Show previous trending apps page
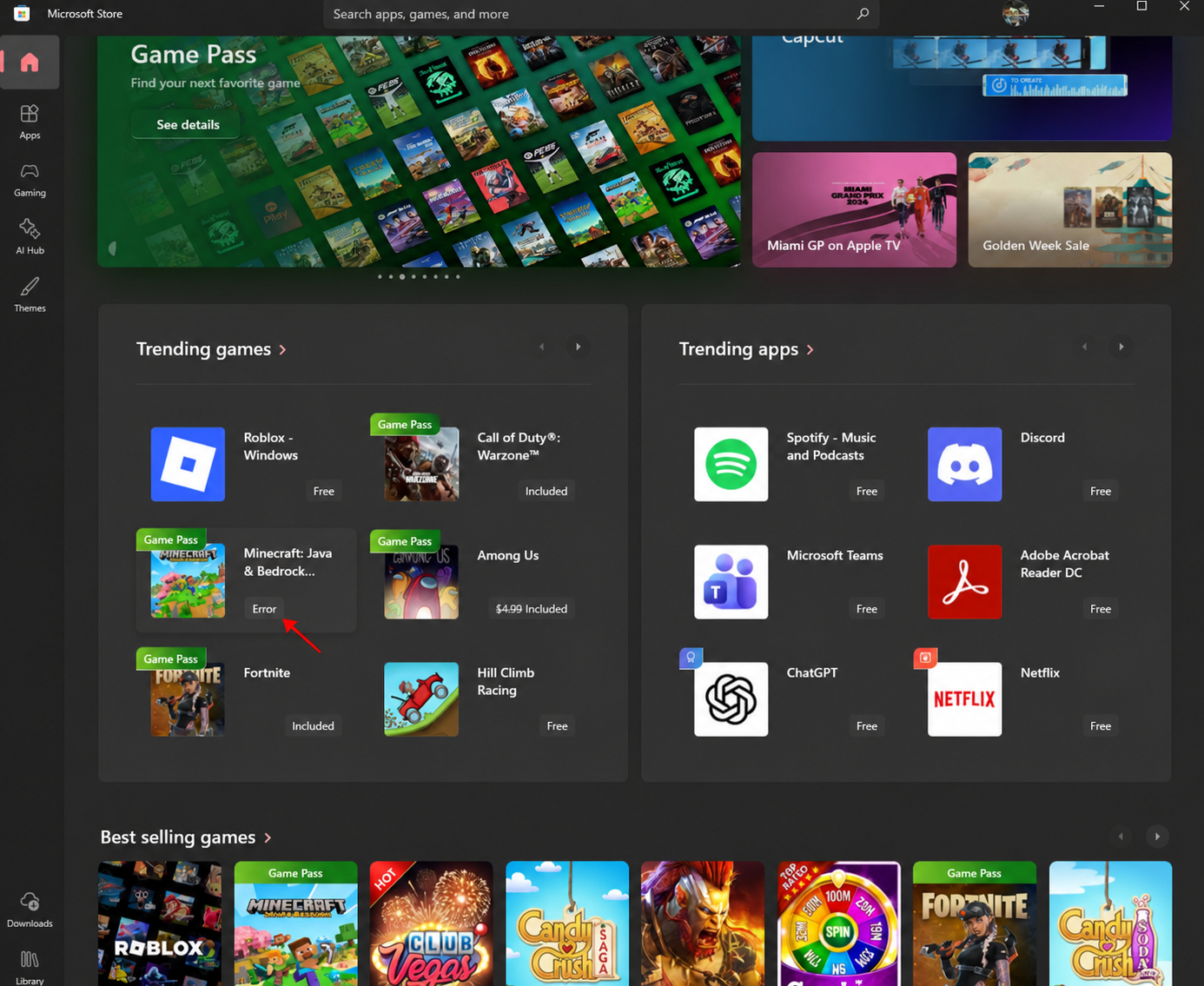1204x986 pixels. pos(1084,347)
